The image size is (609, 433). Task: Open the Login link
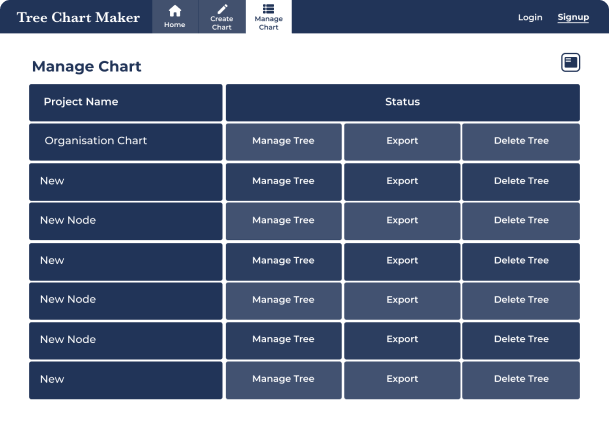click(530, 17)
